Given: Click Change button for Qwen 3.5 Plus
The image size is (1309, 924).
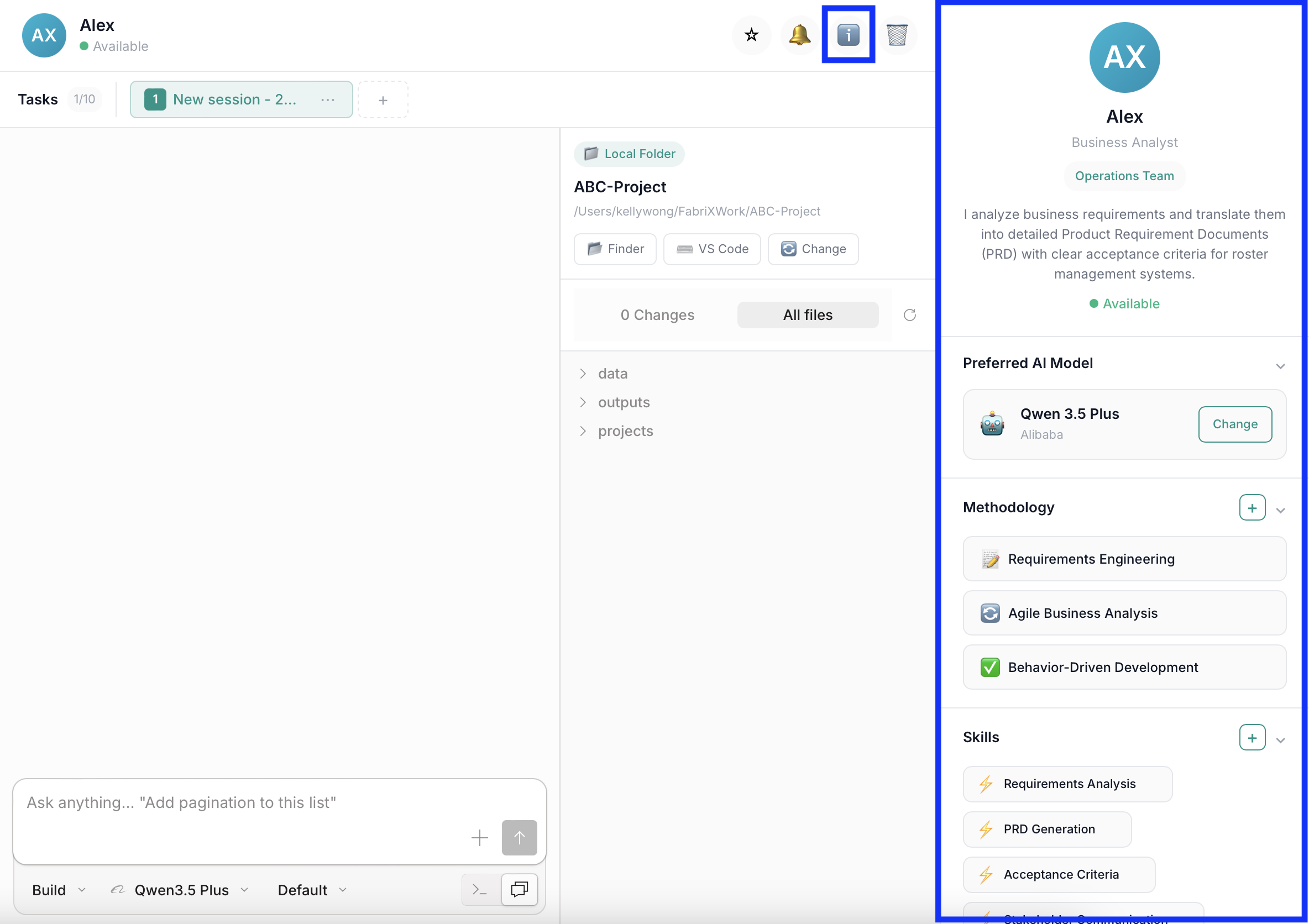Looking at the screenshot, I should click(1234, 424).
